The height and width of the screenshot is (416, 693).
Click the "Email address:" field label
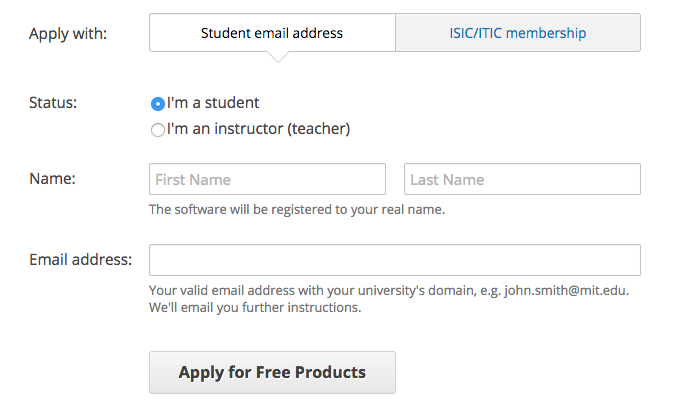click(x=80, y=260)
